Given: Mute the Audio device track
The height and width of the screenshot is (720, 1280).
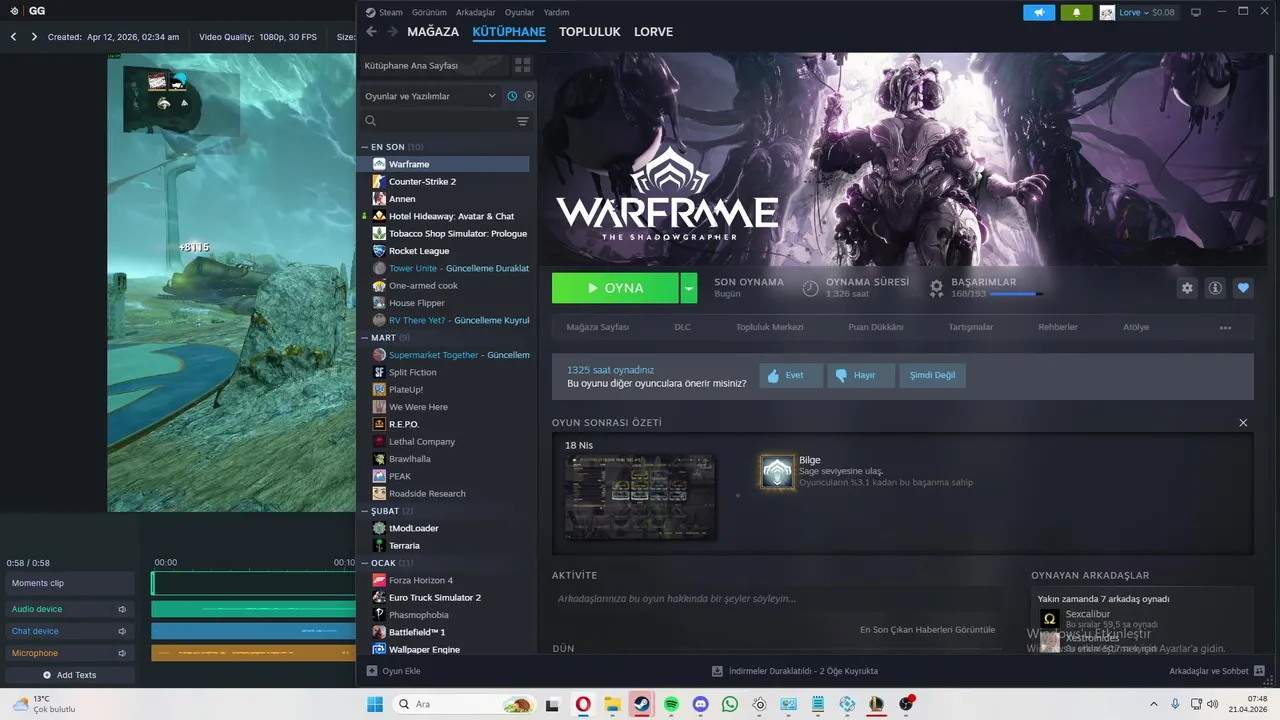Looking at the screenshot, I should [x=122, y=609].
